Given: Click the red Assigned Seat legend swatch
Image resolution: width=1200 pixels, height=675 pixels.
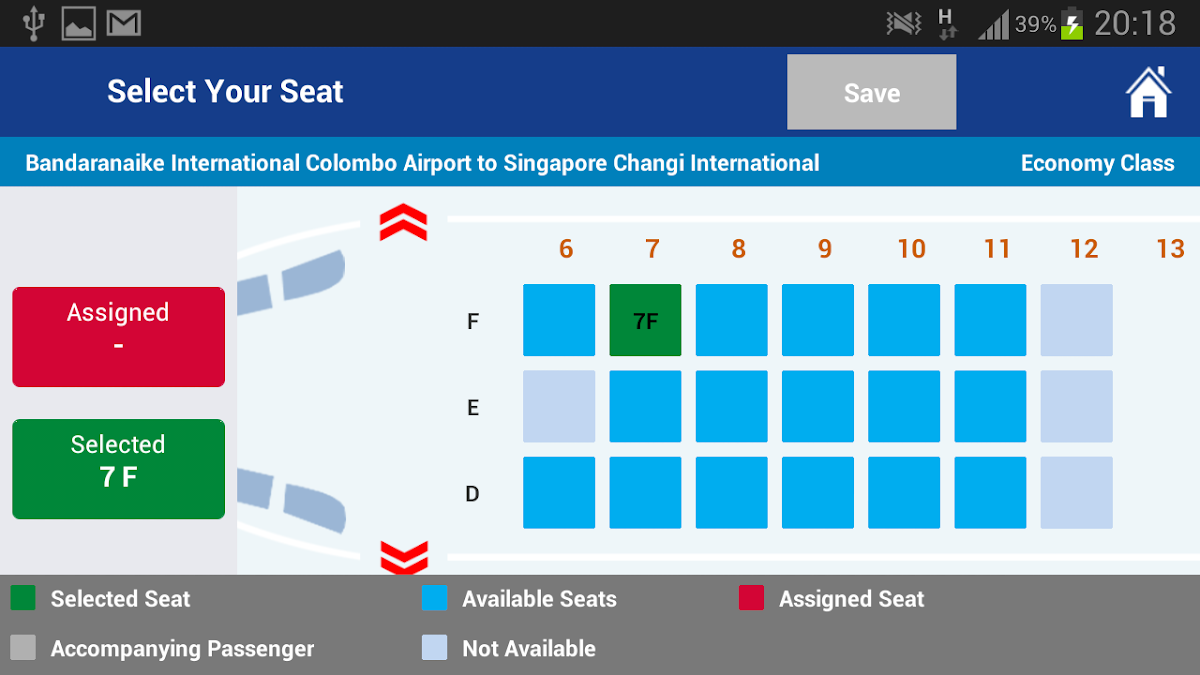Looking at the screenshot, I should click(x=751, y=598).
